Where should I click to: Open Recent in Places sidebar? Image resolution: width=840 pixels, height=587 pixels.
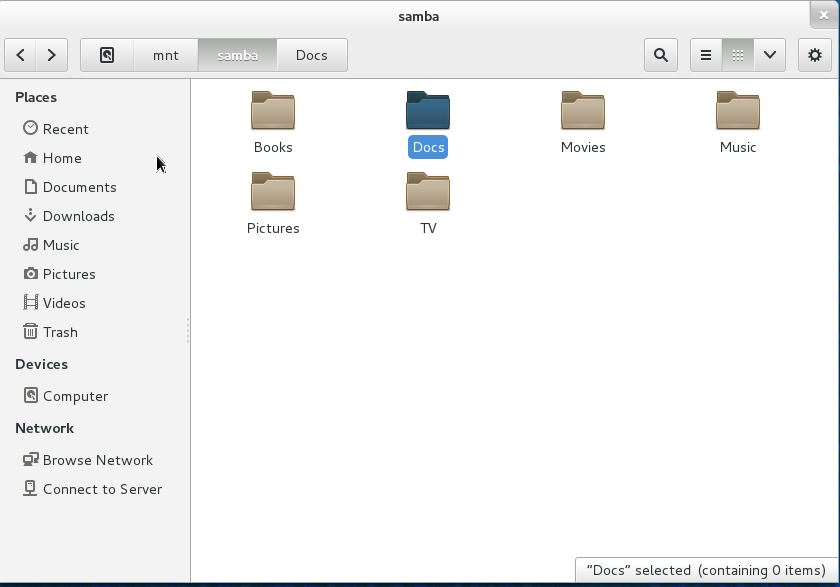point(65,129)
